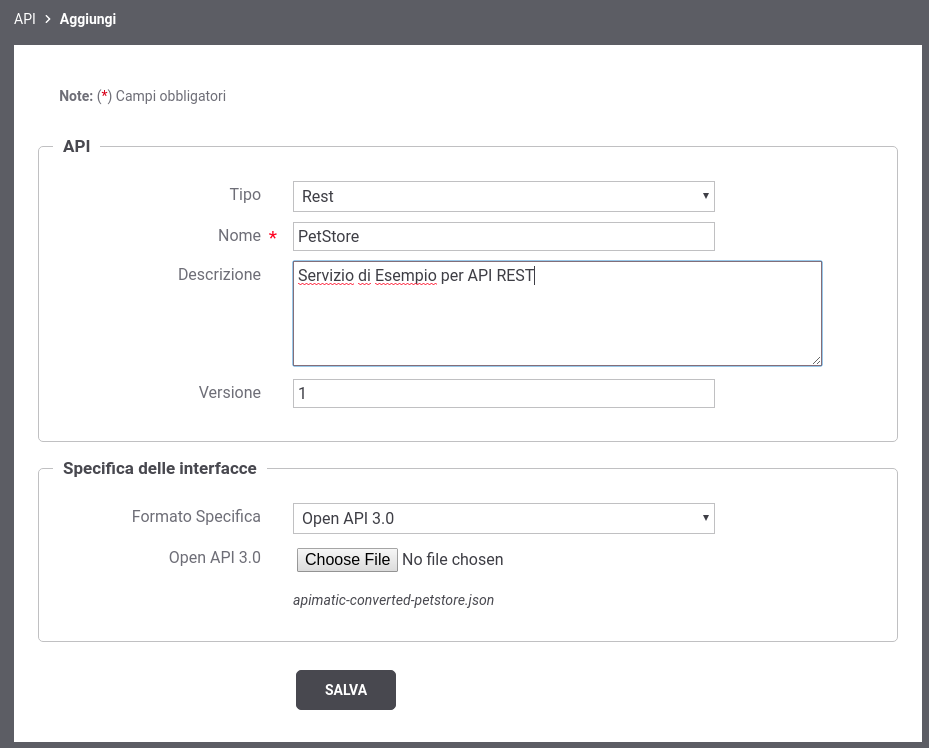Grab the Descrizione textarea resize handle

click(x=816, y=359)
